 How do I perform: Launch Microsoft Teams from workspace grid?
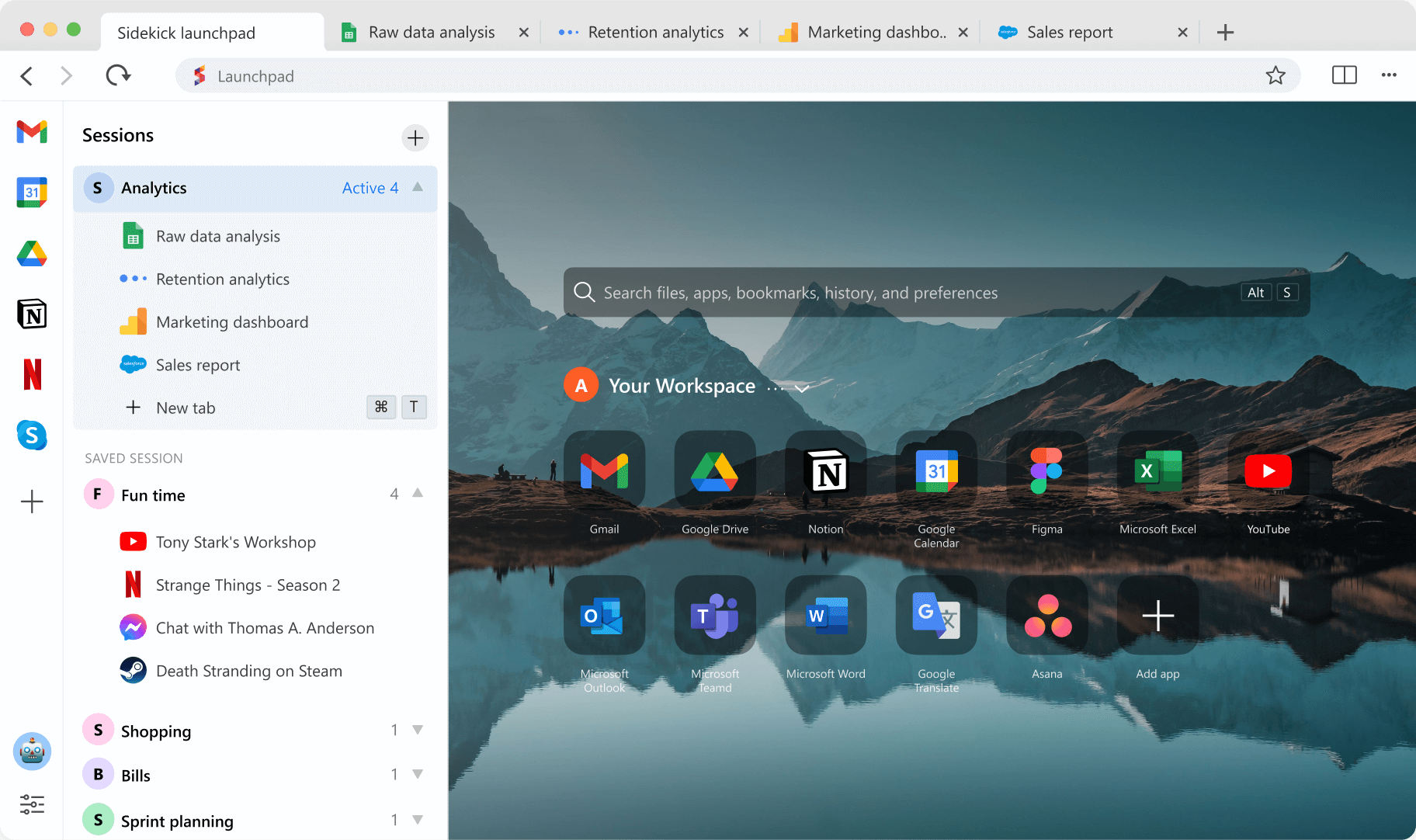[x=715, y=616]
